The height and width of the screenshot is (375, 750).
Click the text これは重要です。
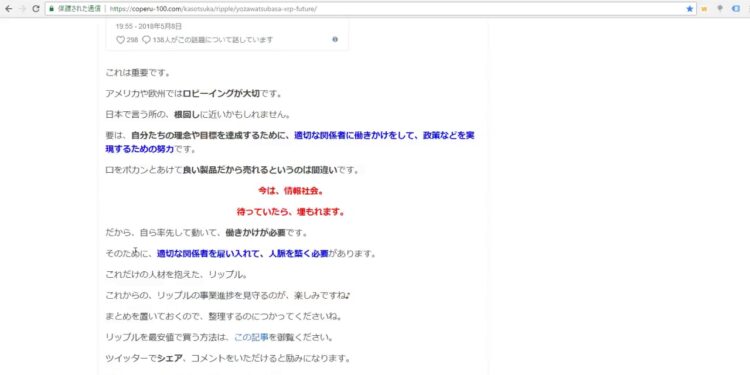(x=138, y=73)
